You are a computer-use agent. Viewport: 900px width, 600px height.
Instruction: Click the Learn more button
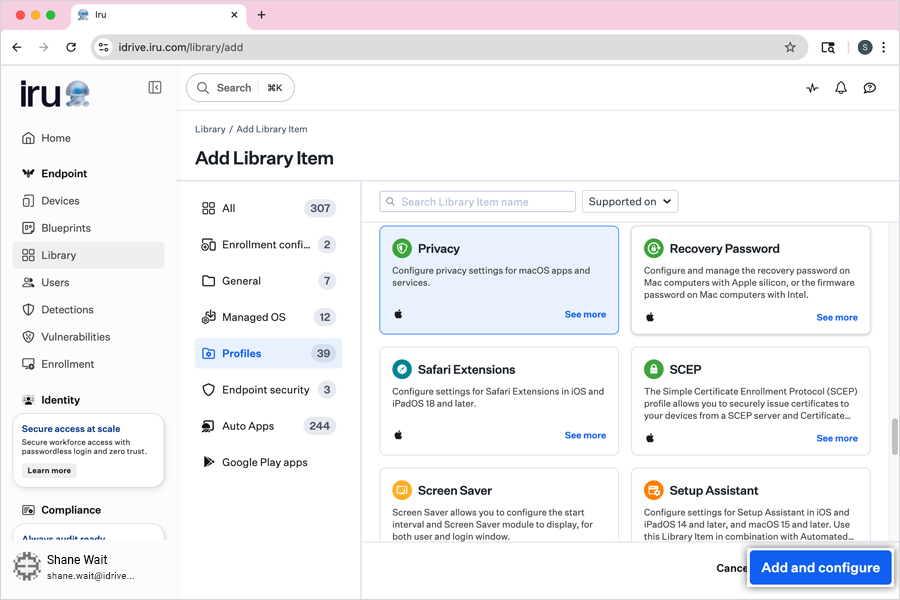tap(49, 471)
